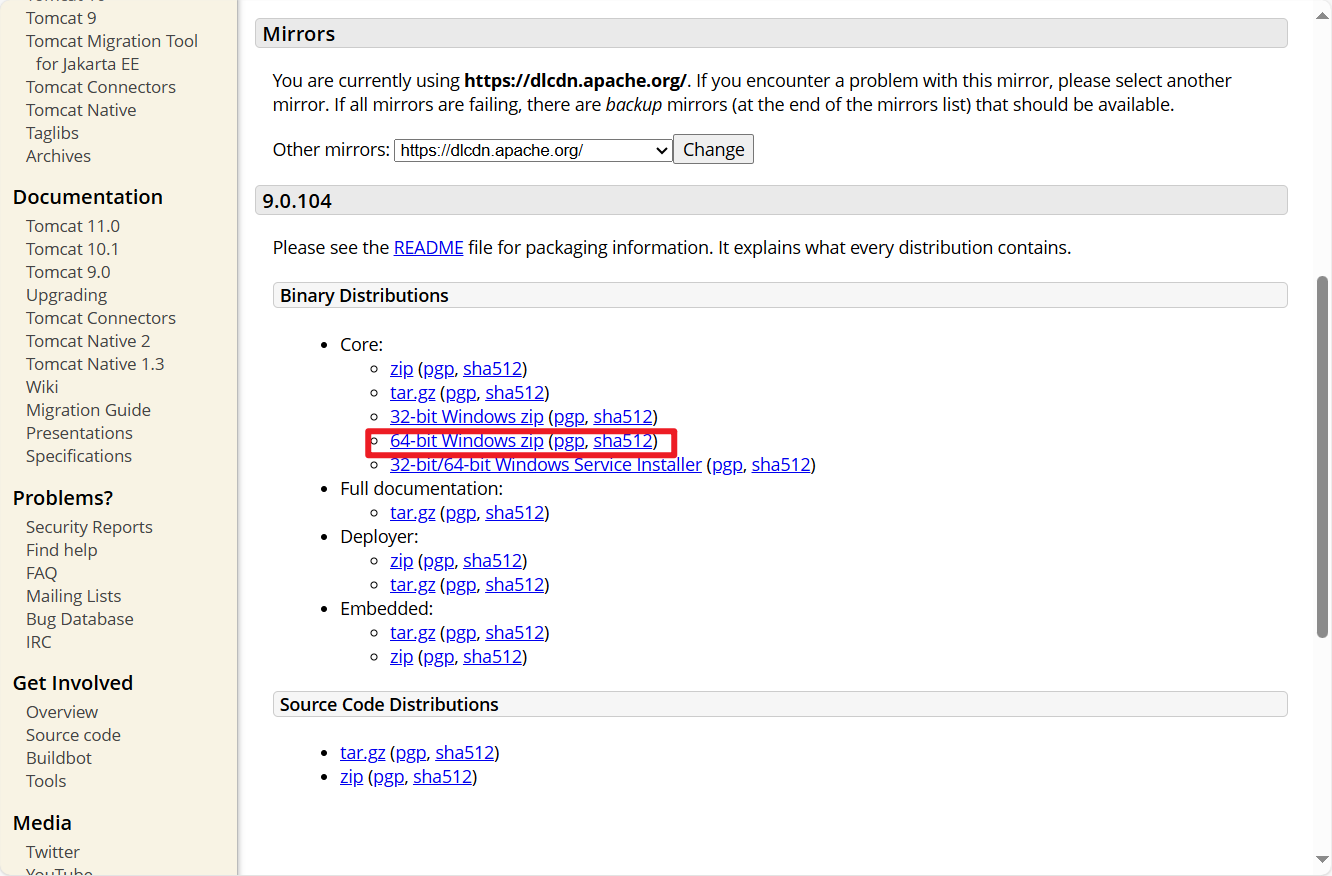Open Tomcat 11.0 documentation
This screenshot has width=1332, height=876.
click(73, 226)
